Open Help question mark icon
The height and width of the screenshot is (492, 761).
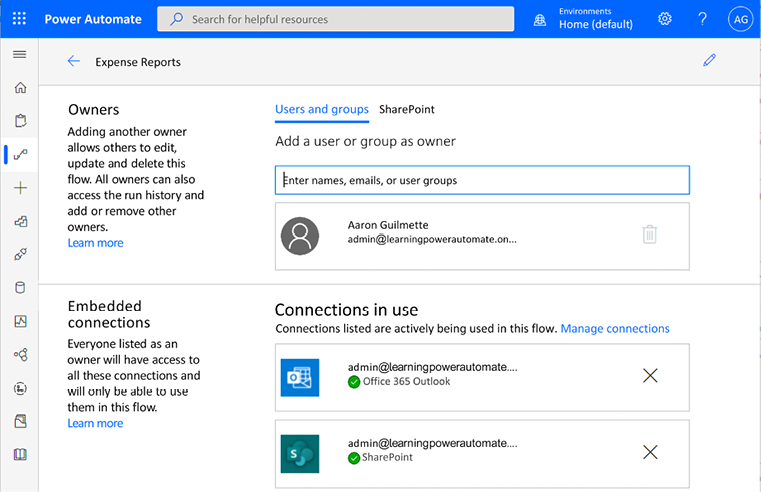coord(702,19)
